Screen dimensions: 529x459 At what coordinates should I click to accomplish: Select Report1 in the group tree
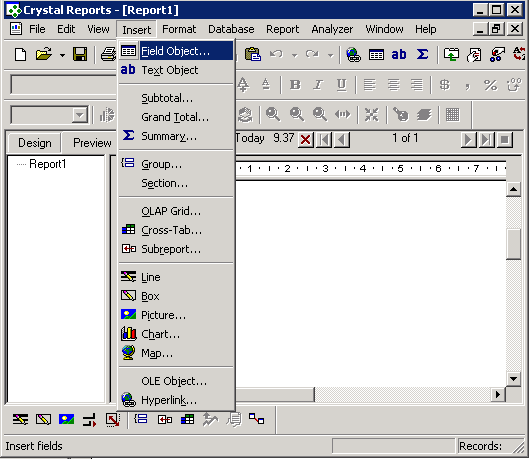pos(48,164)
